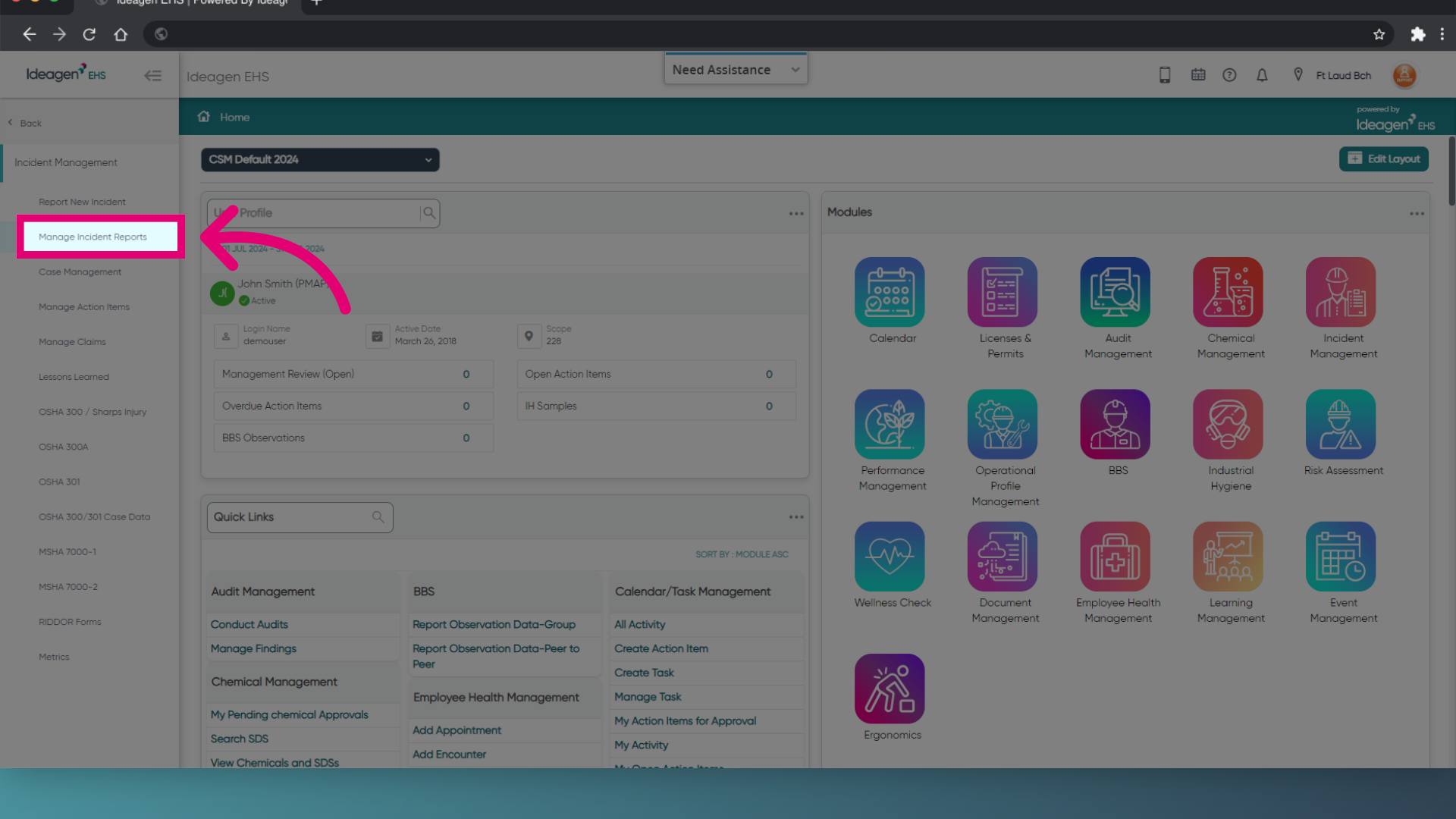Open browser extensions puzzle icon
The width and height of the screenshot is (1456, 819).
[x=1417, y=34]
